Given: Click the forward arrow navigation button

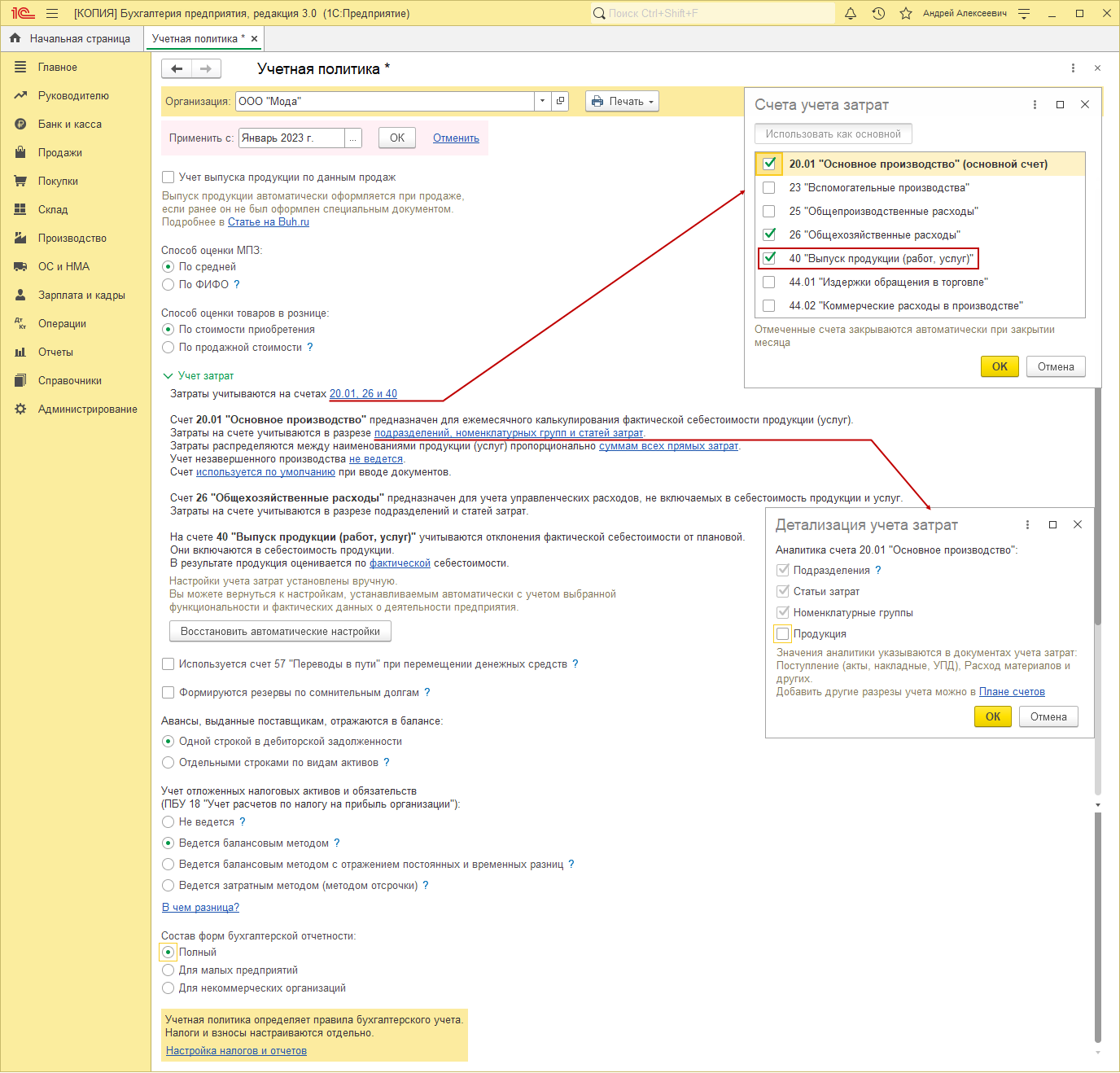Looking at the screenshot, I should pos(206,68).
